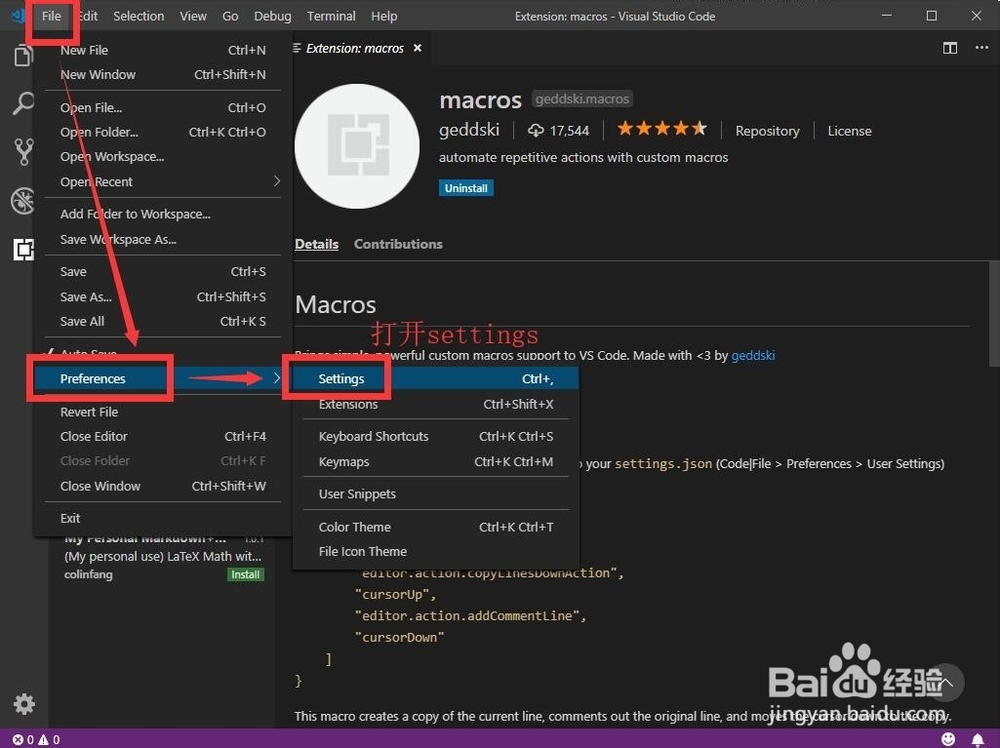This screenshot has width=1000, height=748.
Task: Choose Keymaps submenu entry
Action: 436,462
